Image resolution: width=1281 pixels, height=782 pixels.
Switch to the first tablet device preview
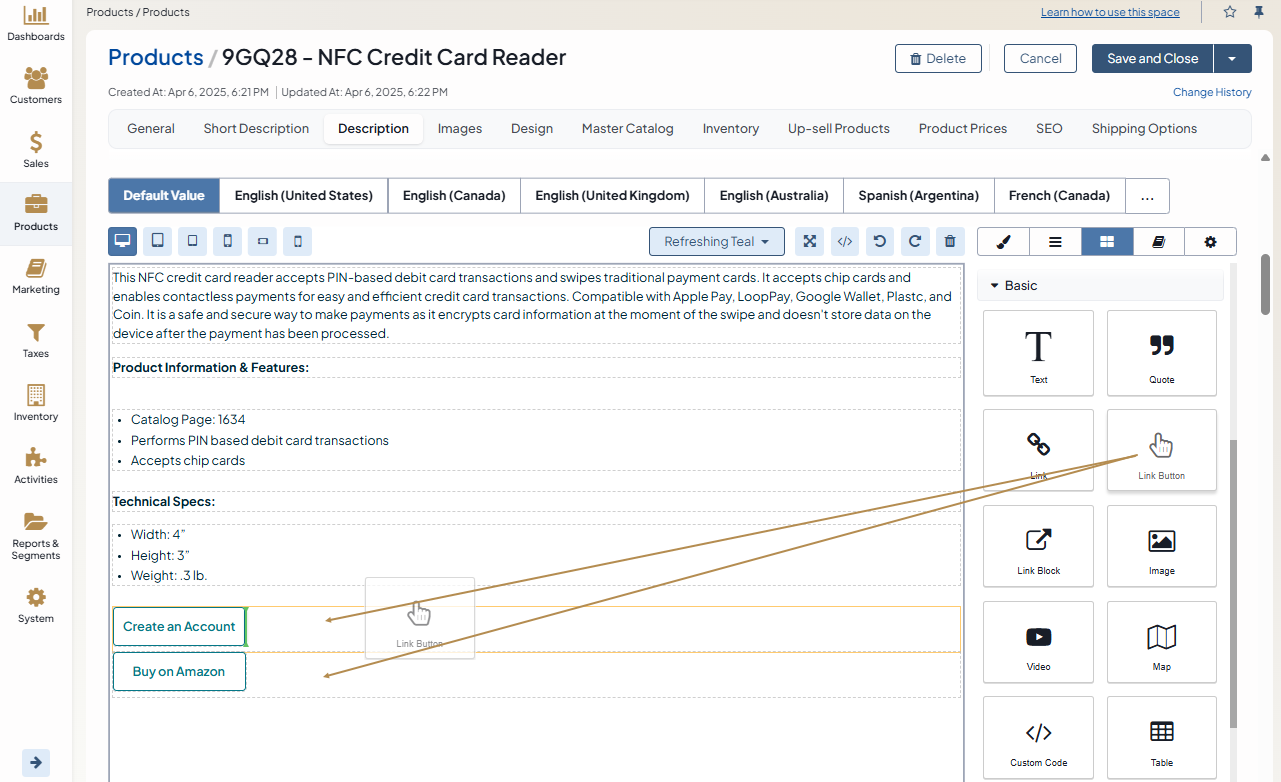(157, 241)
